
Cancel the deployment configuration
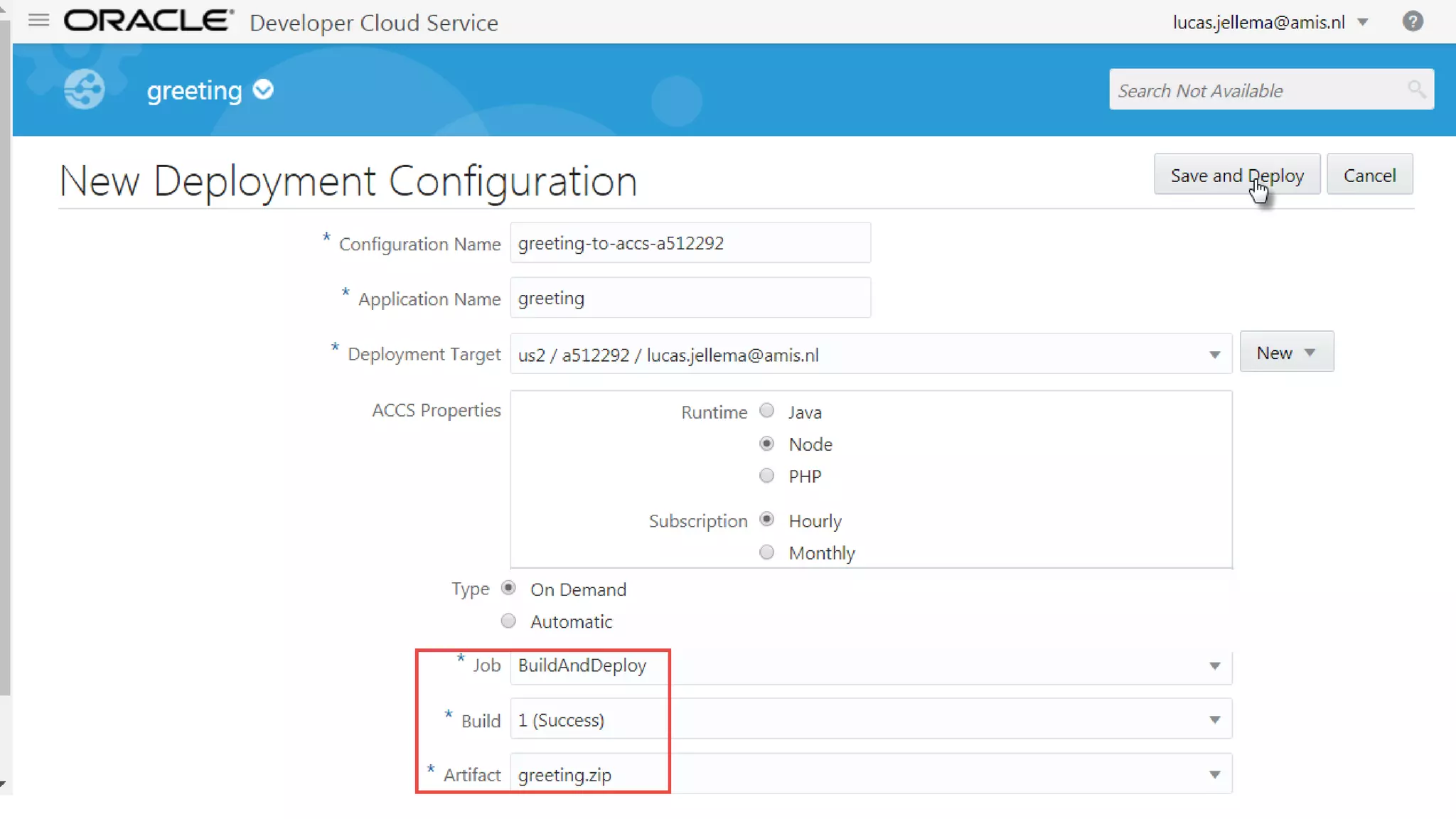1369,175
